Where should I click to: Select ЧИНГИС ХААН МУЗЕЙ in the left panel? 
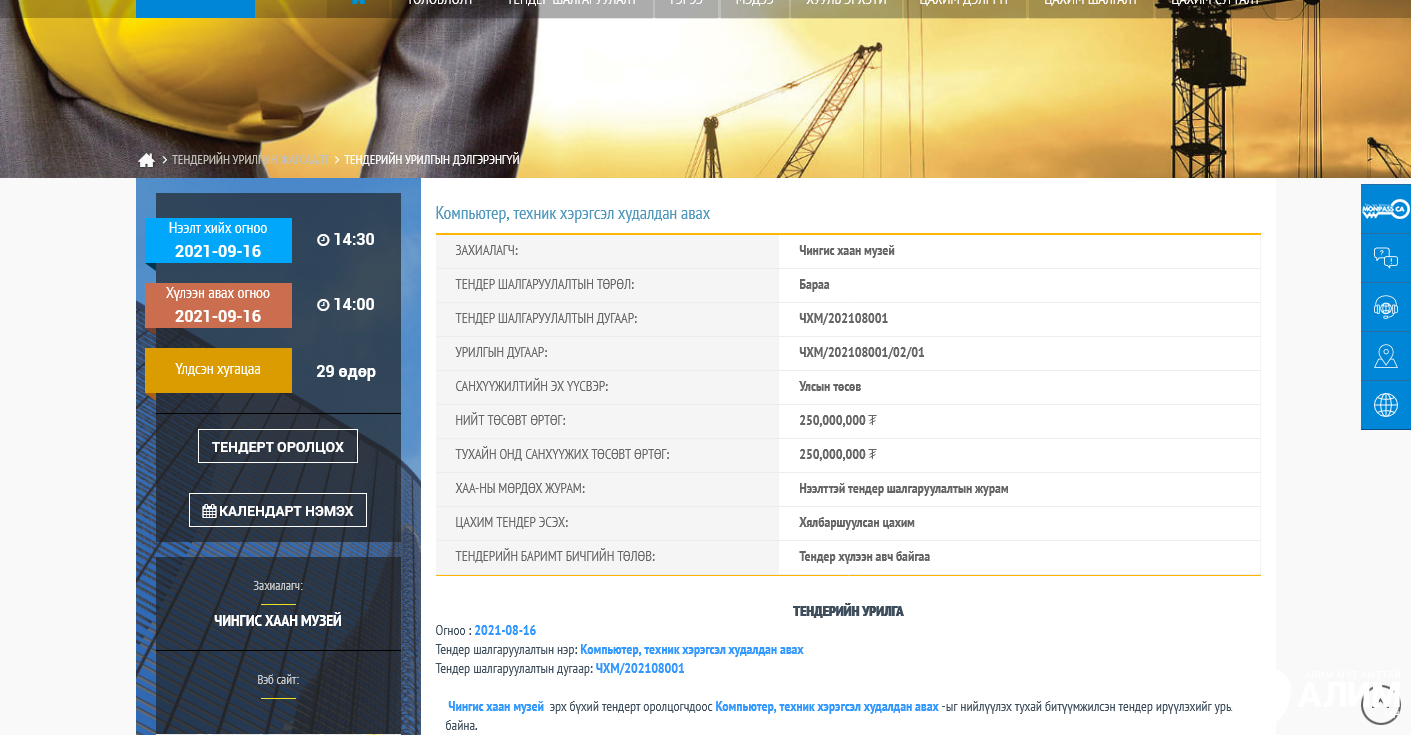pyautogui.click(x=278, y=621)
